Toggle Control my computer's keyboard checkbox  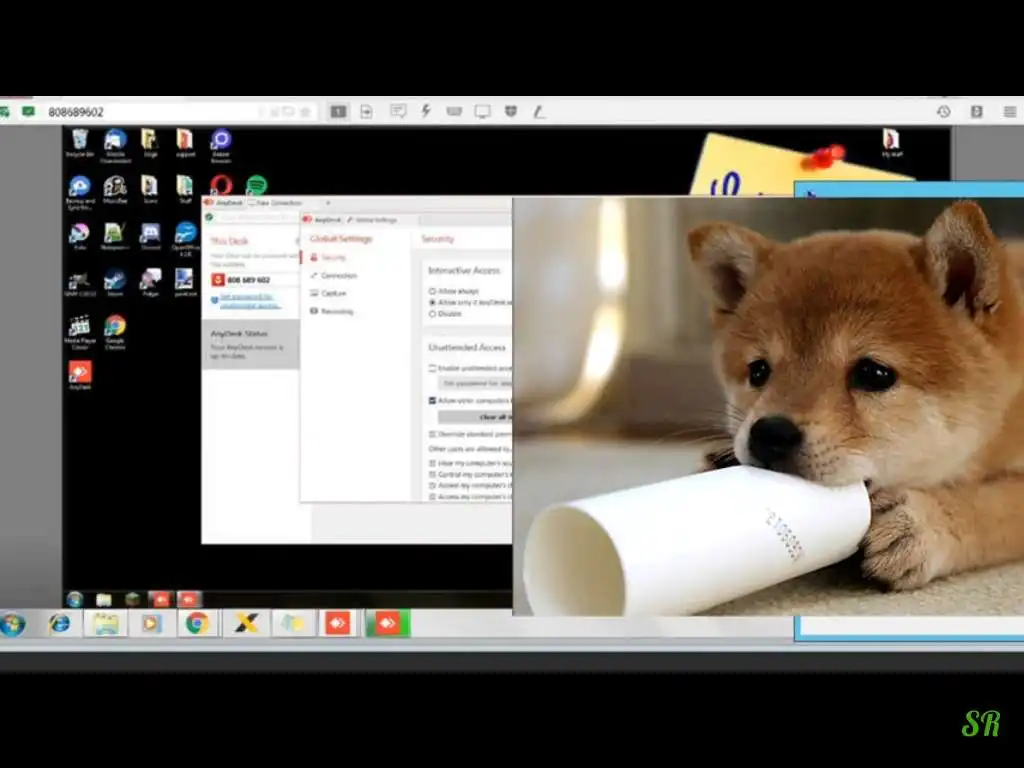click(x=432, y=475)
